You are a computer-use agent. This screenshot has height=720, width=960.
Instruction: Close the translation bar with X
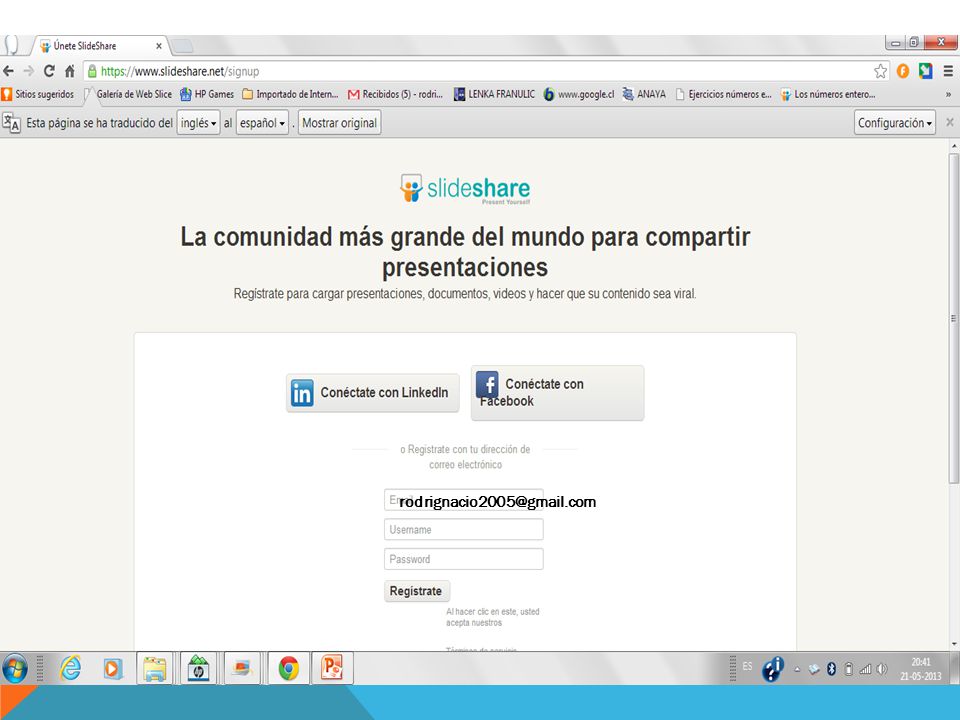click(x=950, y=122)
